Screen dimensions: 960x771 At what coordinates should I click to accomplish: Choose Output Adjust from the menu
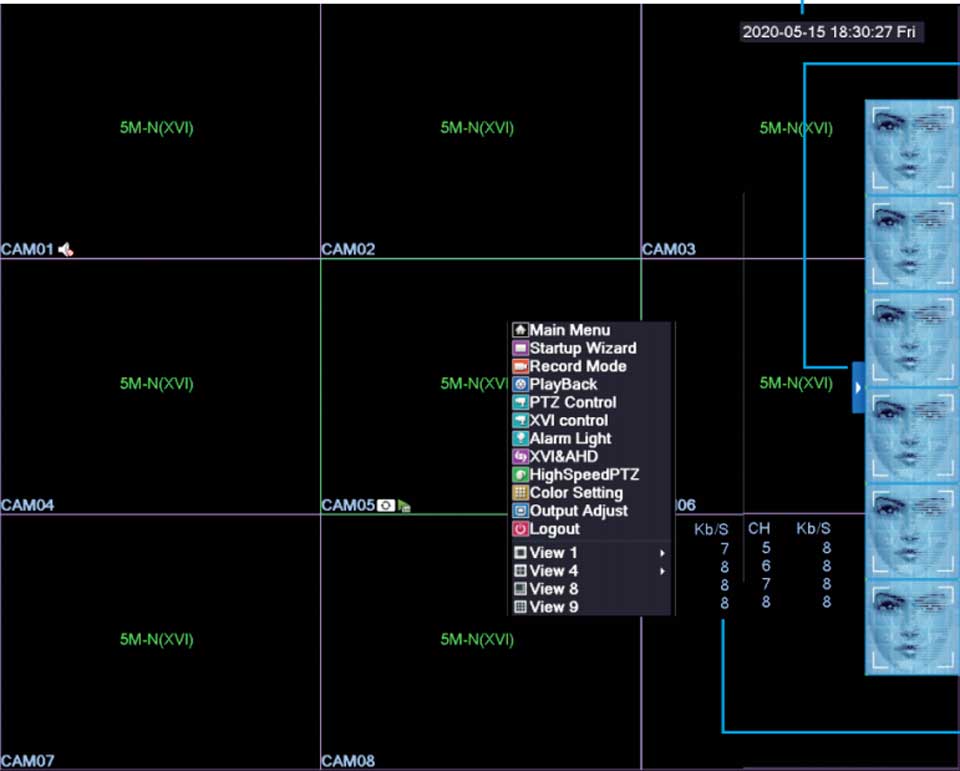pos(578,511)
